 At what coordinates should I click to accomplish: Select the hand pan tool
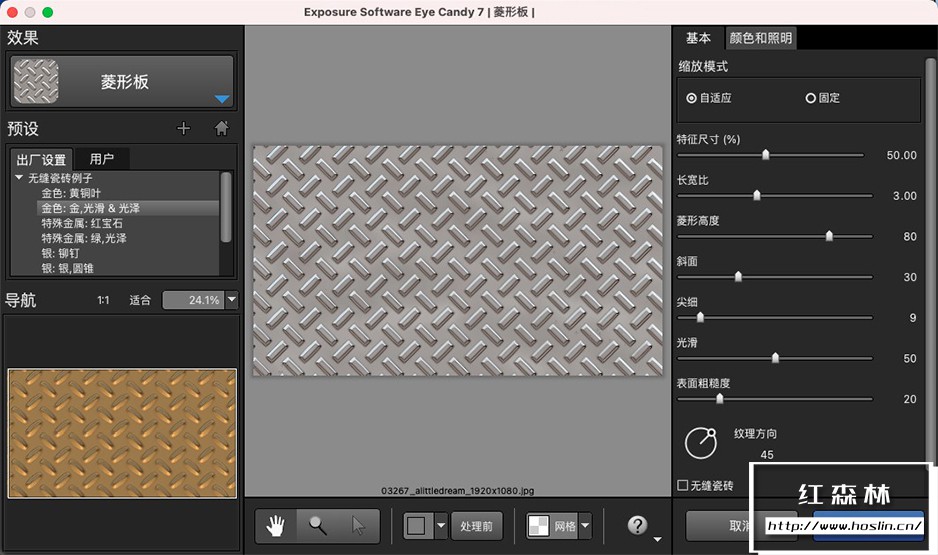[x=276, y=526]
